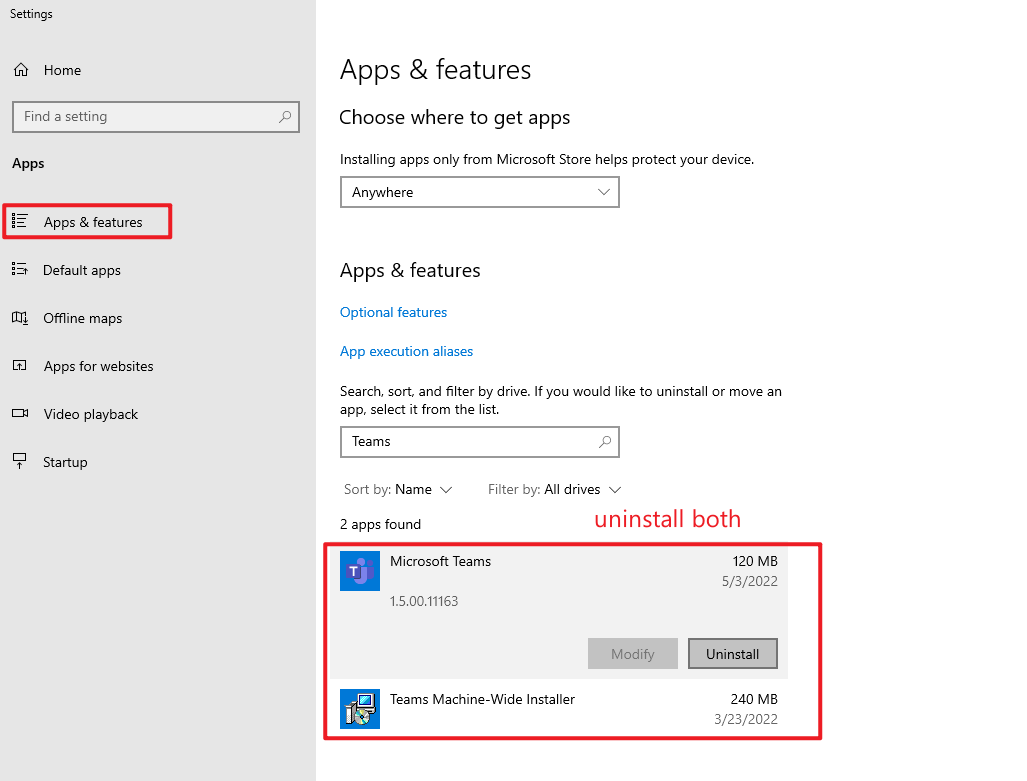The width and height of the screenshot is (1027, 781).
Task: Click the Default apps sidebar icon
Action: 20,269
